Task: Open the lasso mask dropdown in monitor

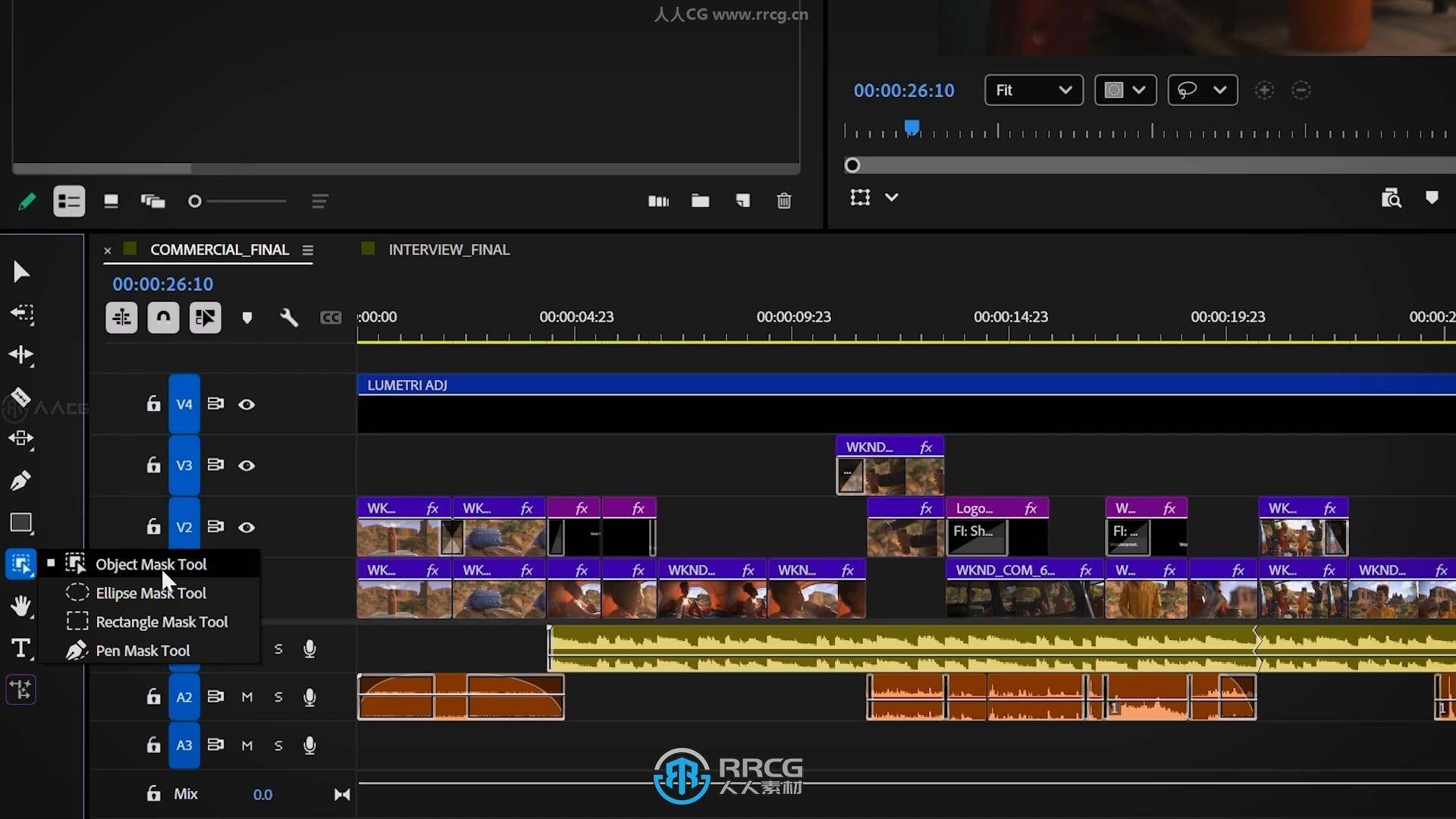Action: pos(1202,90)
